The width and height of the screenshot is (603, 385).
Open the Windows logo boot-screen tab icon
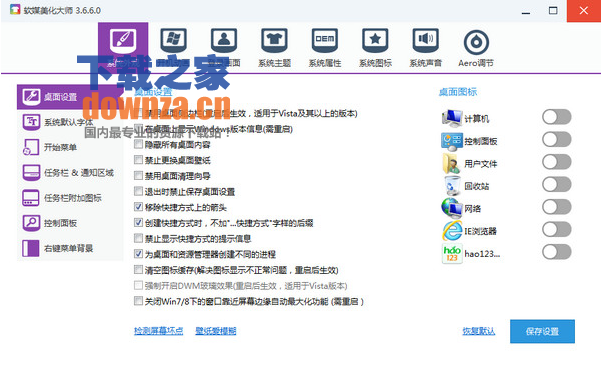coord(173,40)
